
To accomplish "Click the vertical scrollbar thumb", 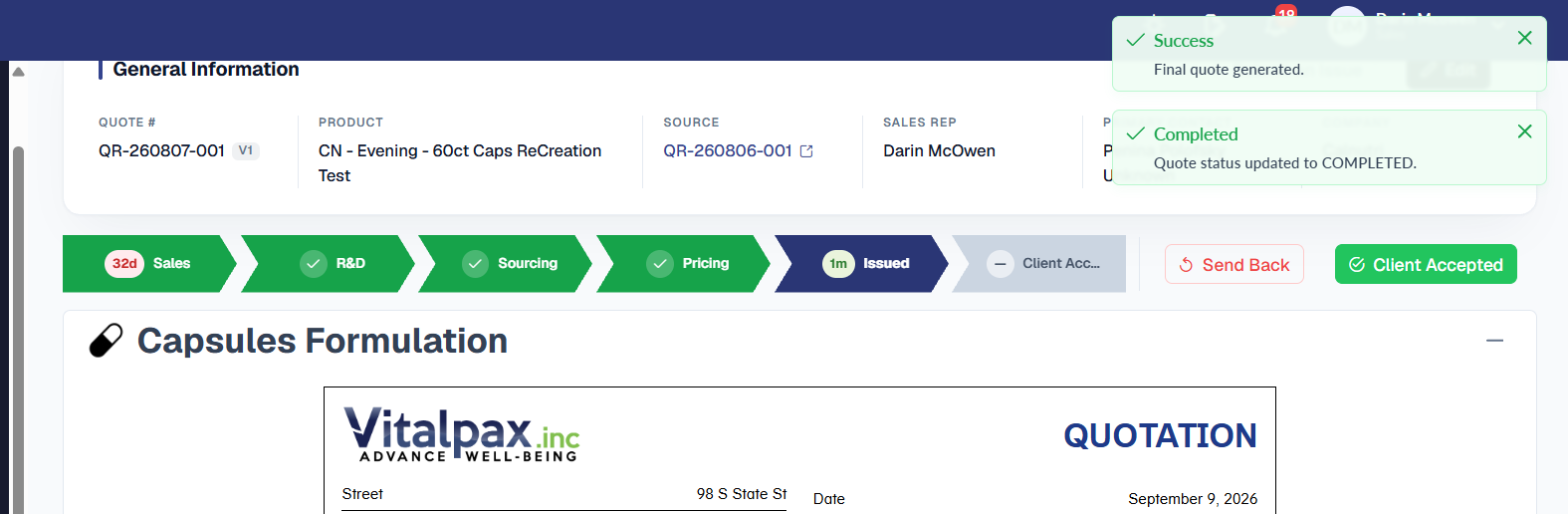I will (18, 330).
